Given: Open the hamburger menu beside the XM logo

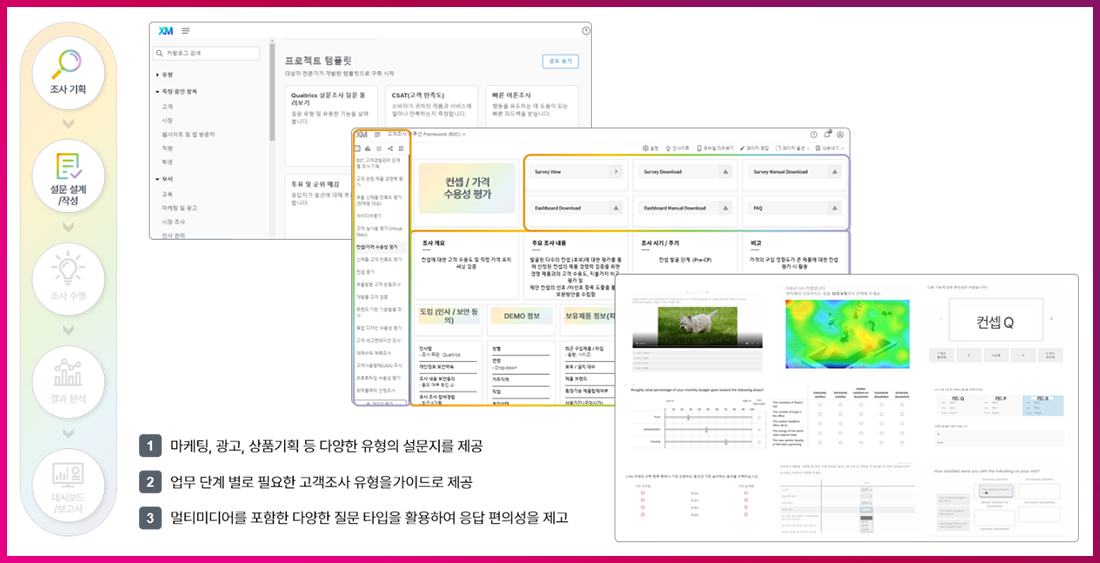Looking at the screenshot, I should [186, 32].
